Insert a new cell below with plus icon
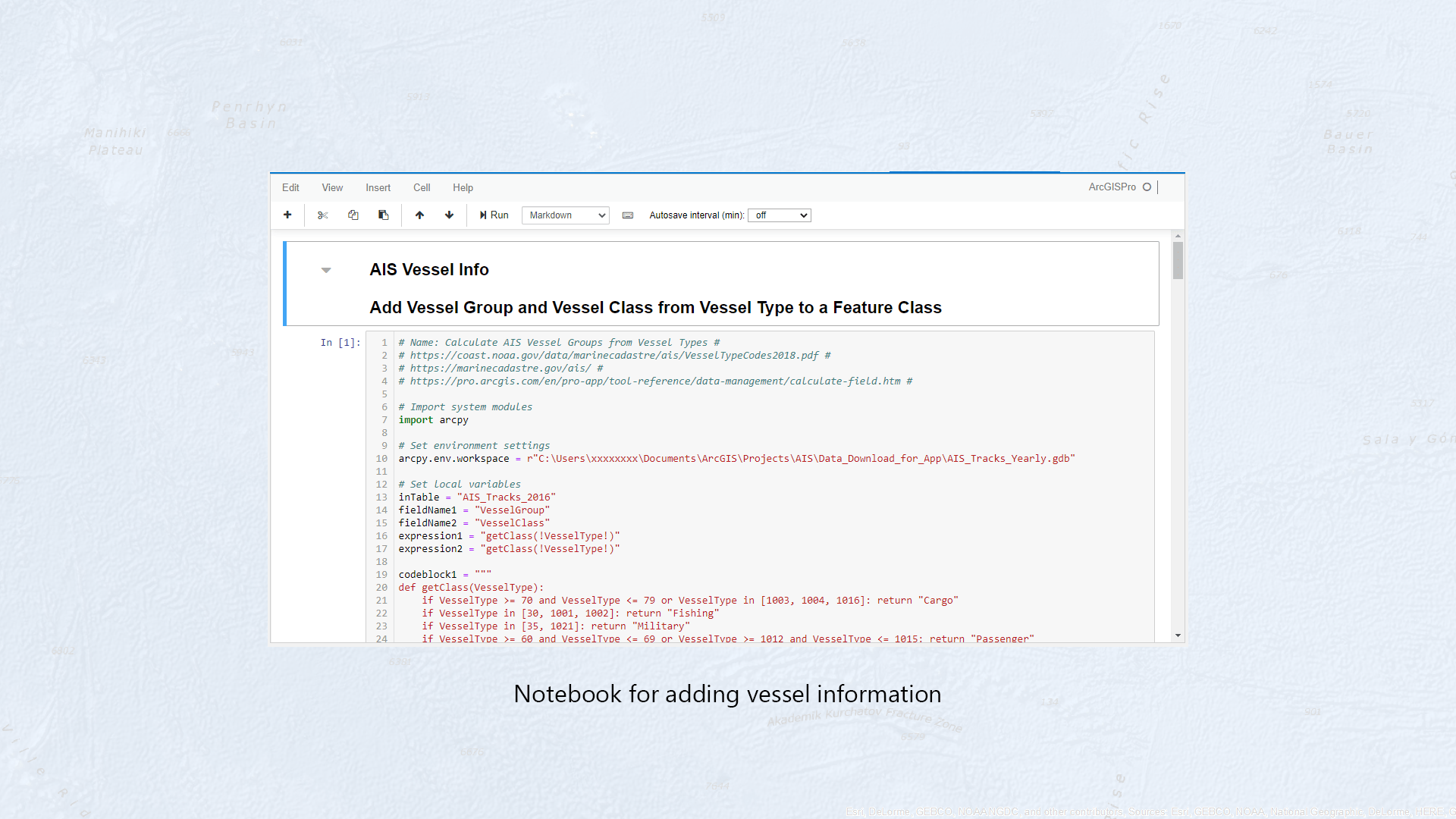This screenshot has height=819, width=1456. (287, 215)
